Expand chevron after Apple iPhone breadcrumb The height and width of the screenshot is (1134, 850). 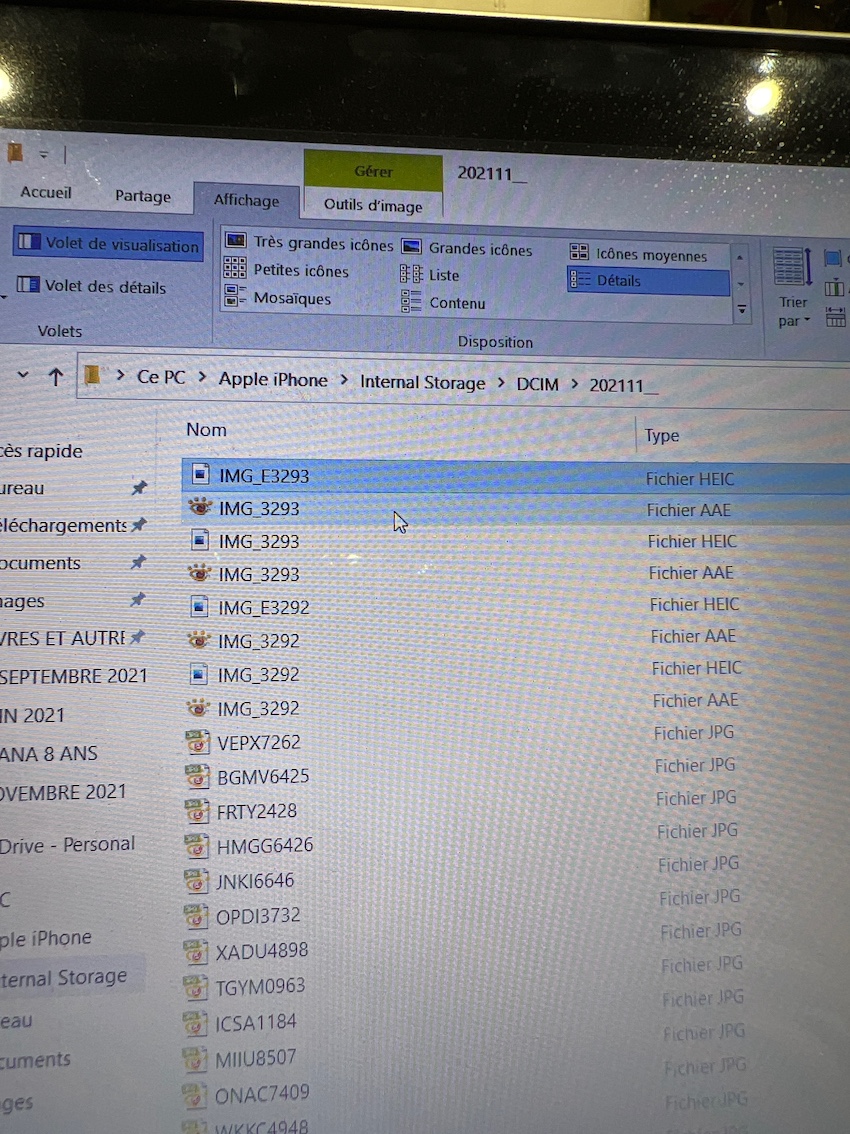344,380
